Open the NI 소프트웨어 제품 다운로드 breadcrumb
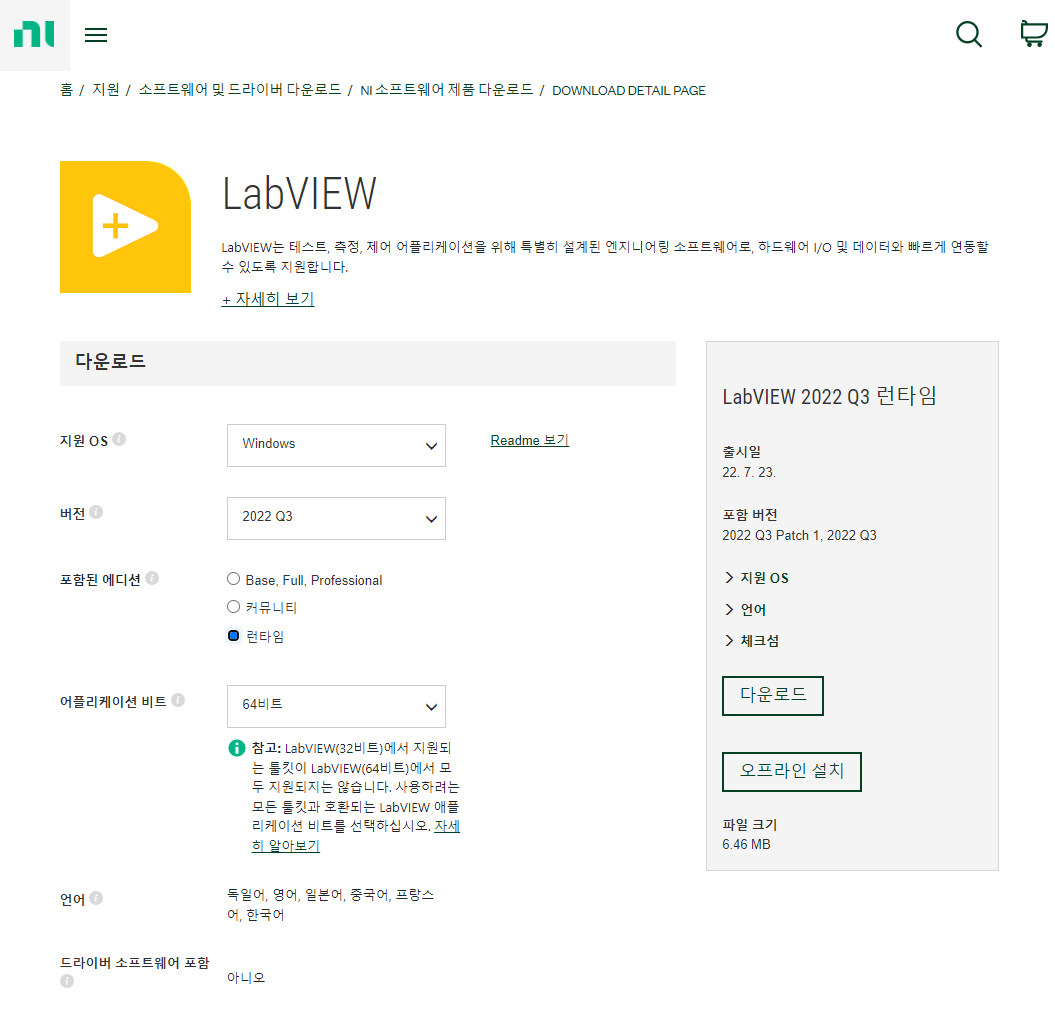 pos(444,90)
